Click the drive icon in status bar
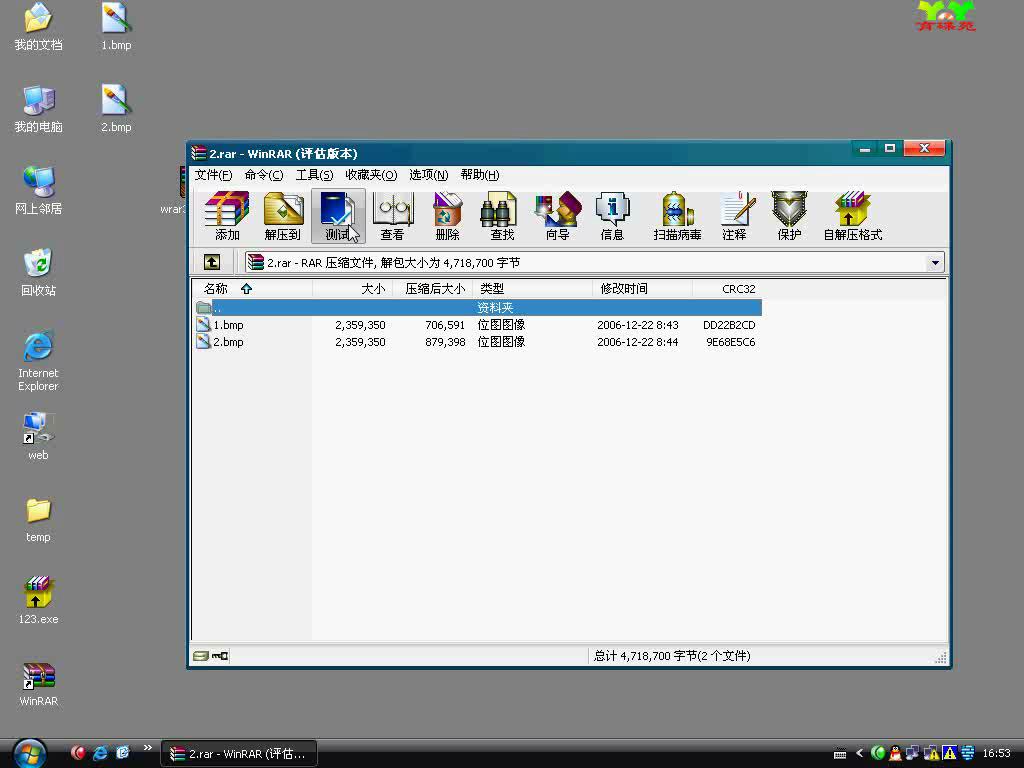The width and height of the screenshot is (1024, 768). click(201, 656)
